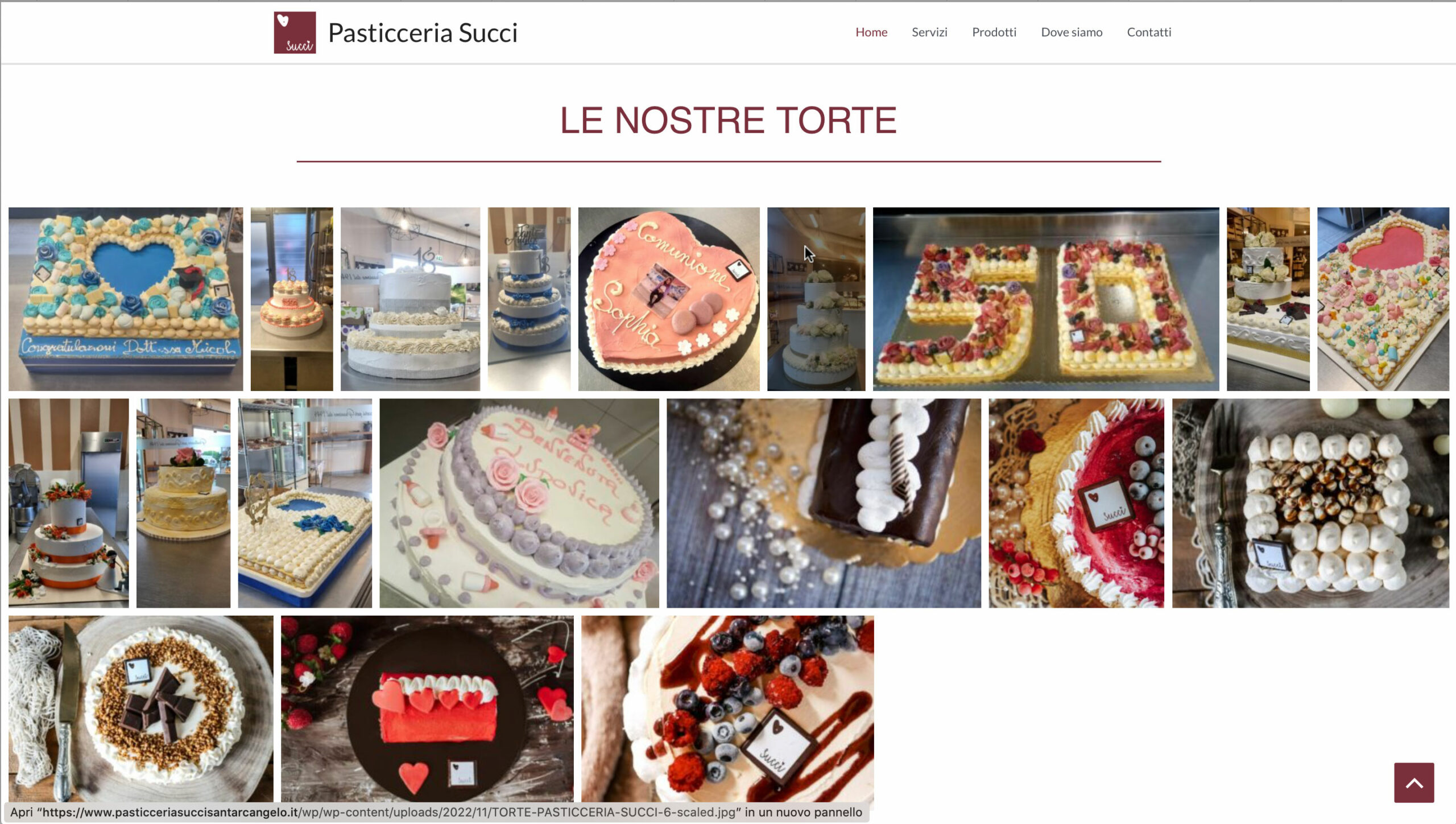Open the mixed berries cream cake photo

pyautogui.click(x=727, y=708)
